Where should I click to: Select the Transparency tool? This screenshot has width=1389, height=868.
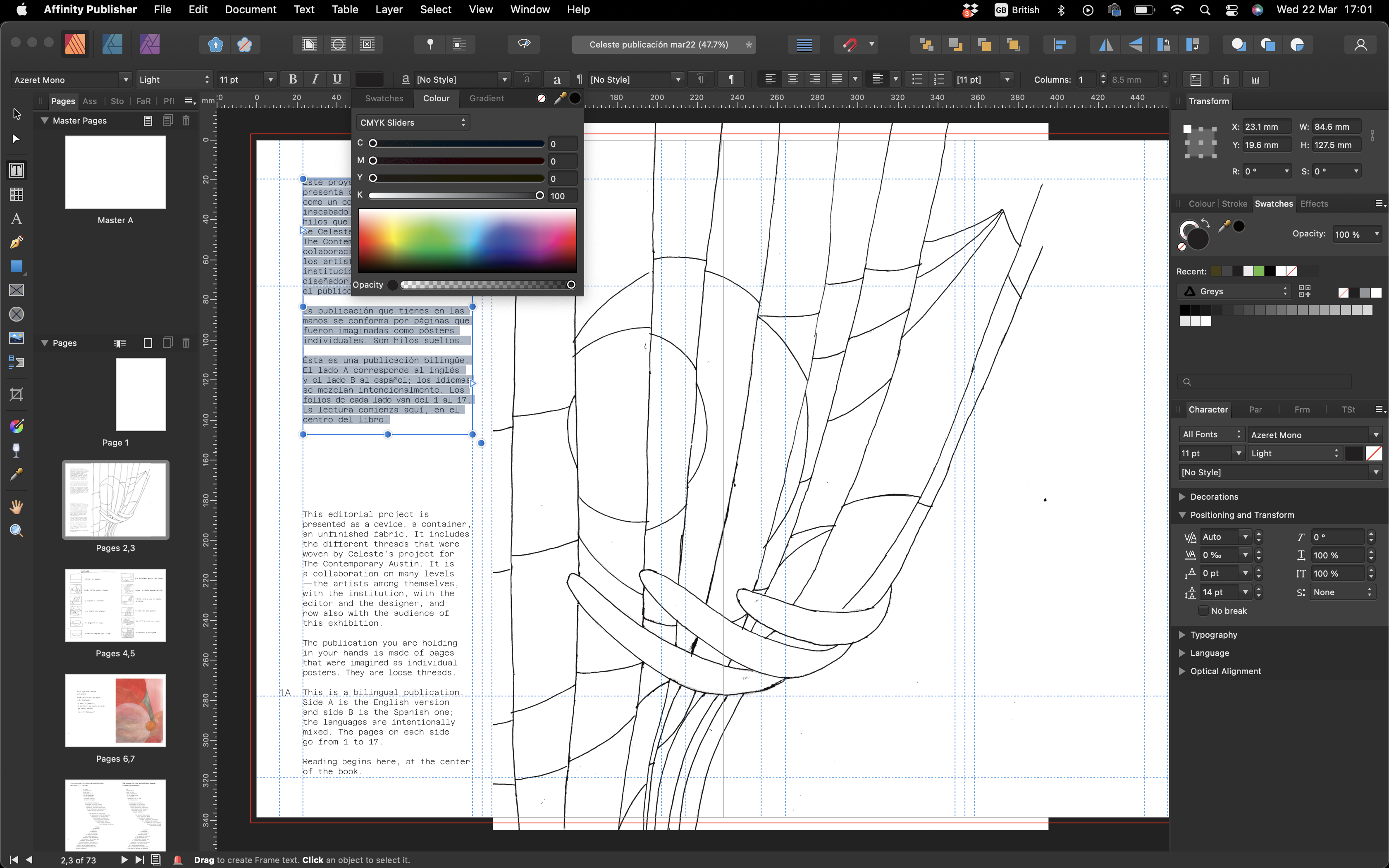pyautogui.click(x=17, y=451)
